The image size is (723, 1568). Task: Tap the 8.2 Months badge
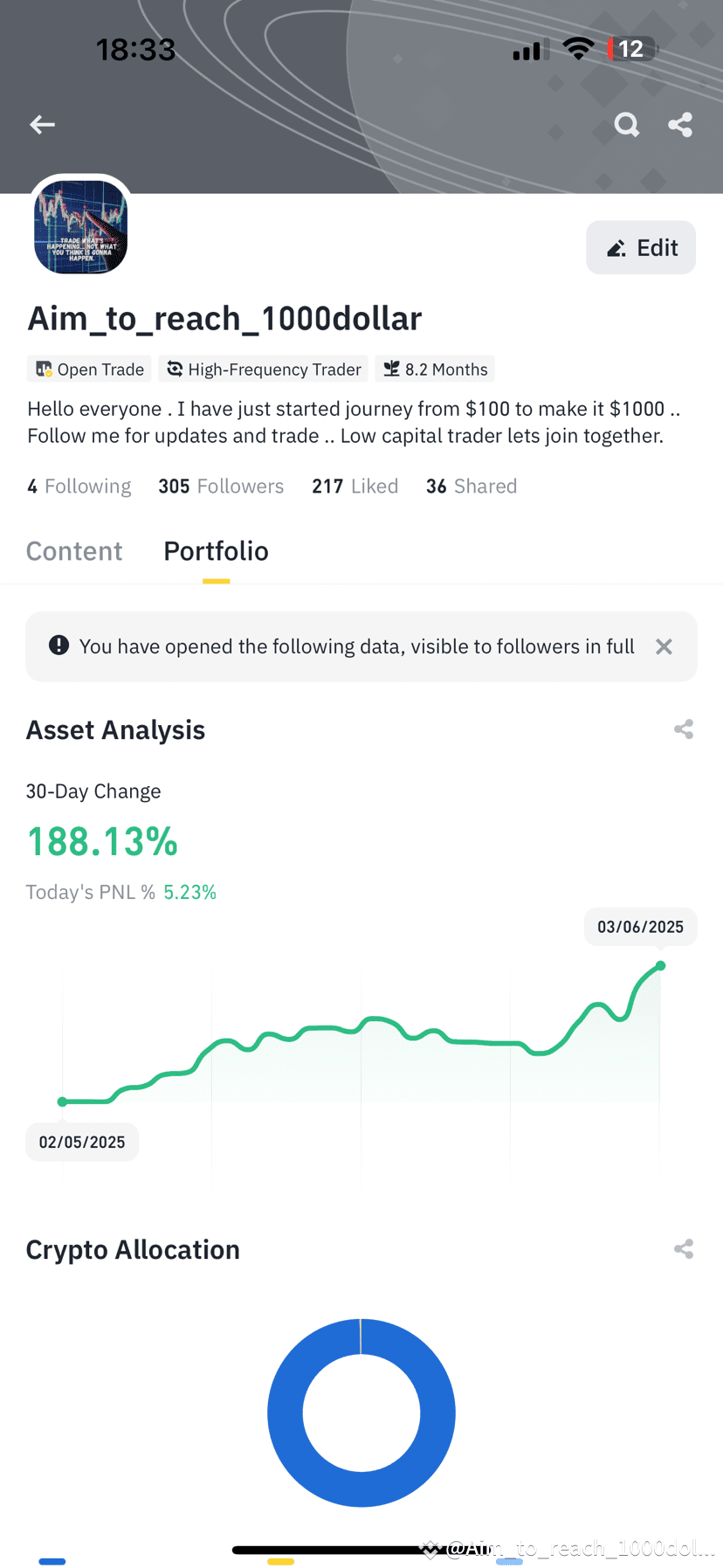point(435,370)
